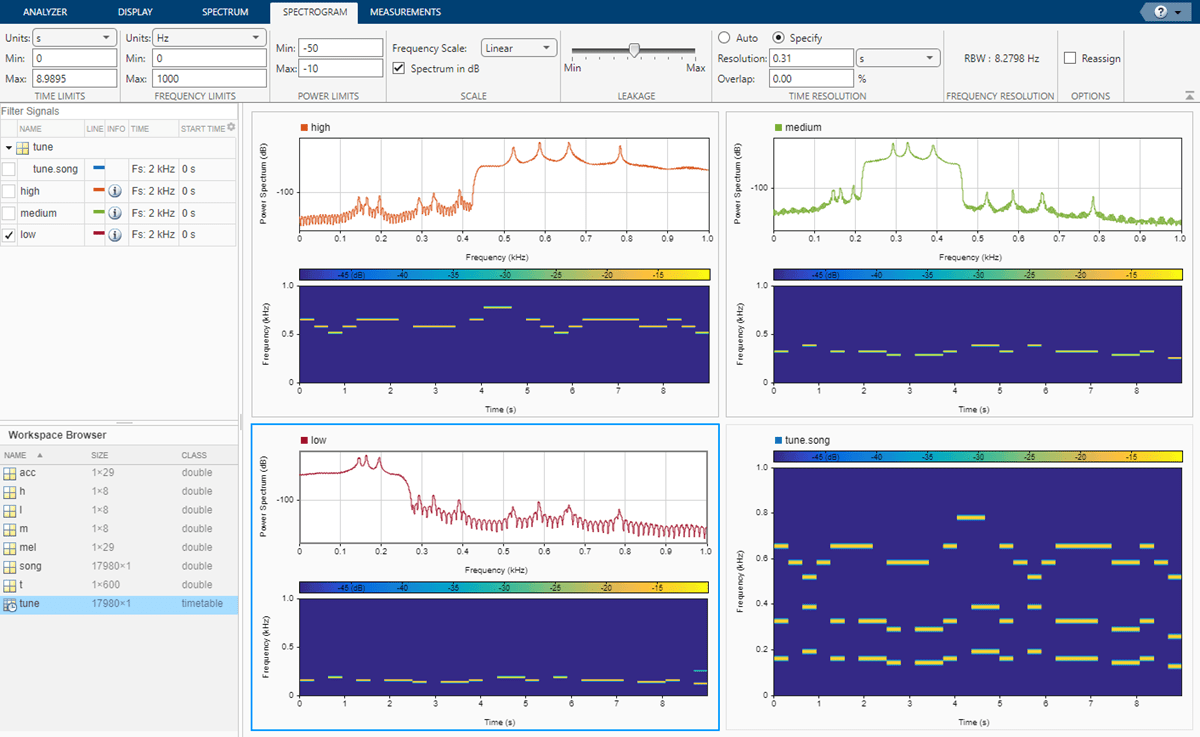
Task: Click the info icon for the high signal
Action: pyautogui.click(x=115, y=191)
